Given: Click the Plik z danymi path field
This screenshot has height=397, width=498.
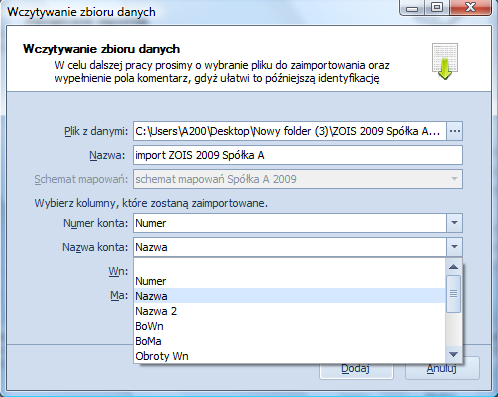Looking at the screenshot, I should tap(290, 131).
